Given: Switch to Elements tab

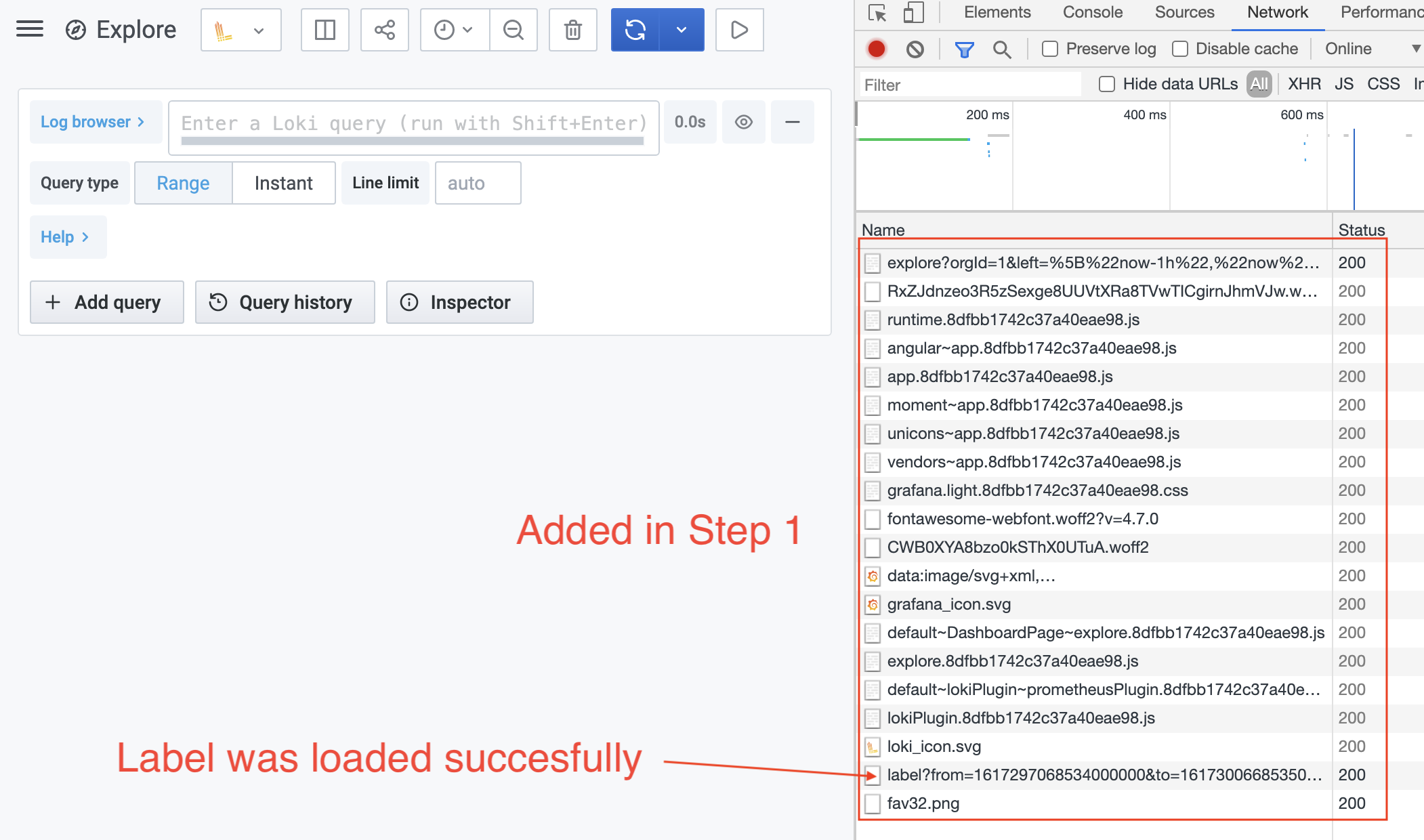Looking at the screenshot, I should coord(997,12).
